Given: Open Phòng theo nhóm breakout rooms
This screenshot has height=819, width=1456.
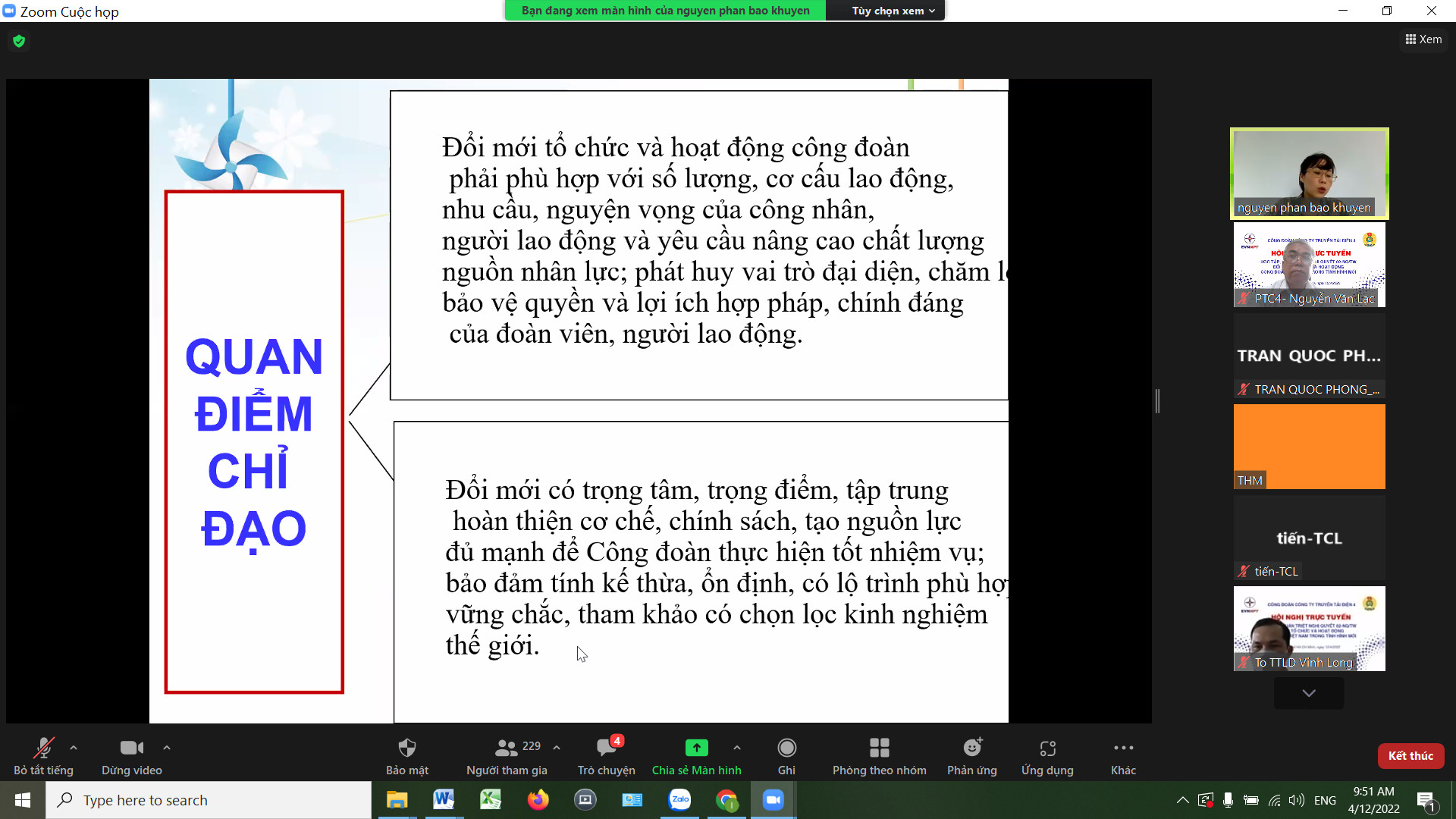Looking at the screenshot, I should (879, 756).
